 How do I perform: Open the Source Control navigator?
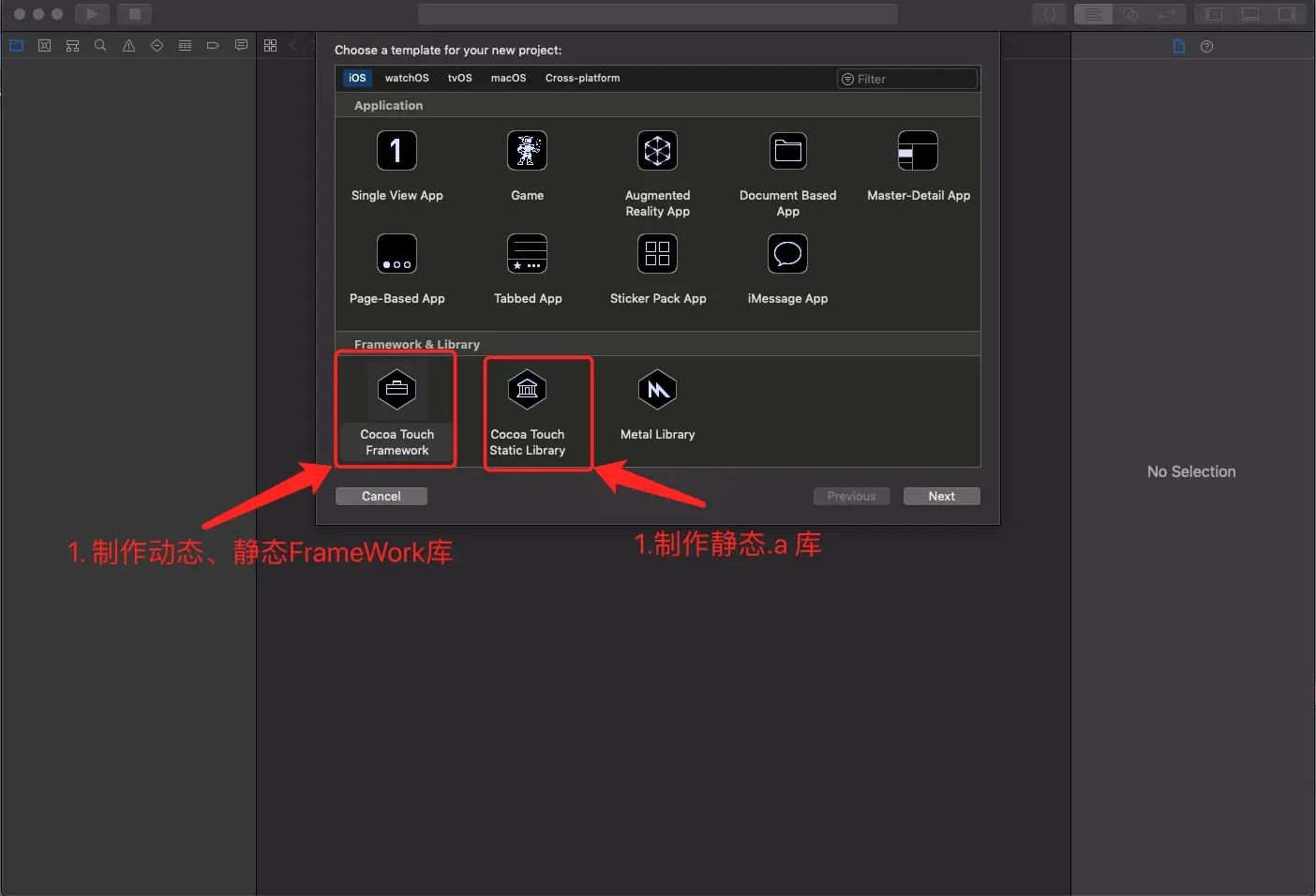(44, 45)
